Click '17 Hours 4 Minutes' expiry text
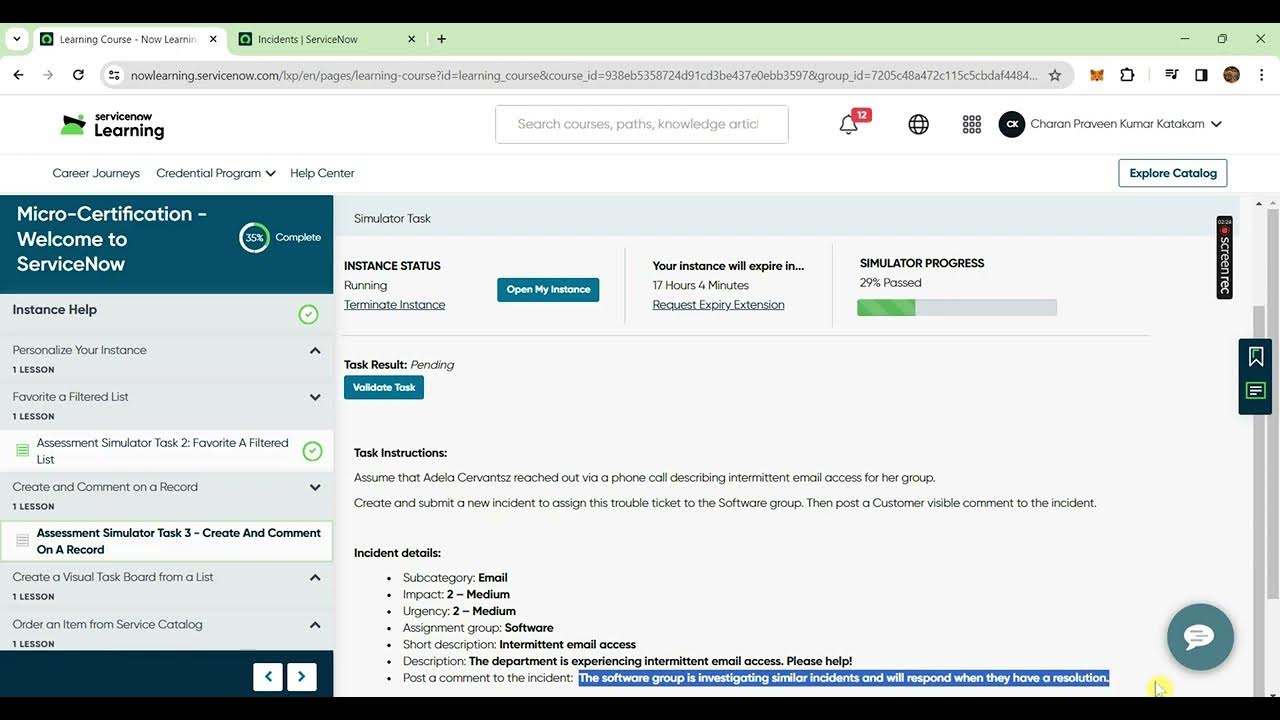 click(701, 285)
